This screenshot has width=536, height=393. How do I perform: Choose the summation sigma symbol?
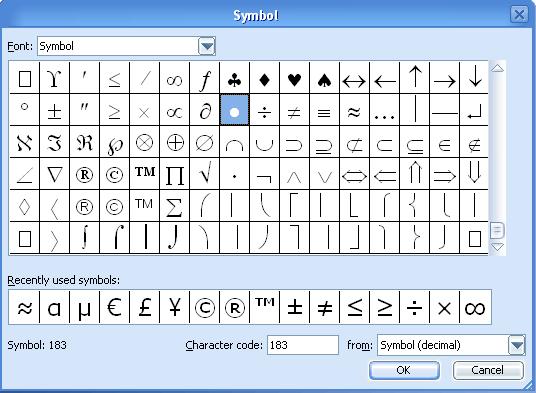(x=174, y=206)
